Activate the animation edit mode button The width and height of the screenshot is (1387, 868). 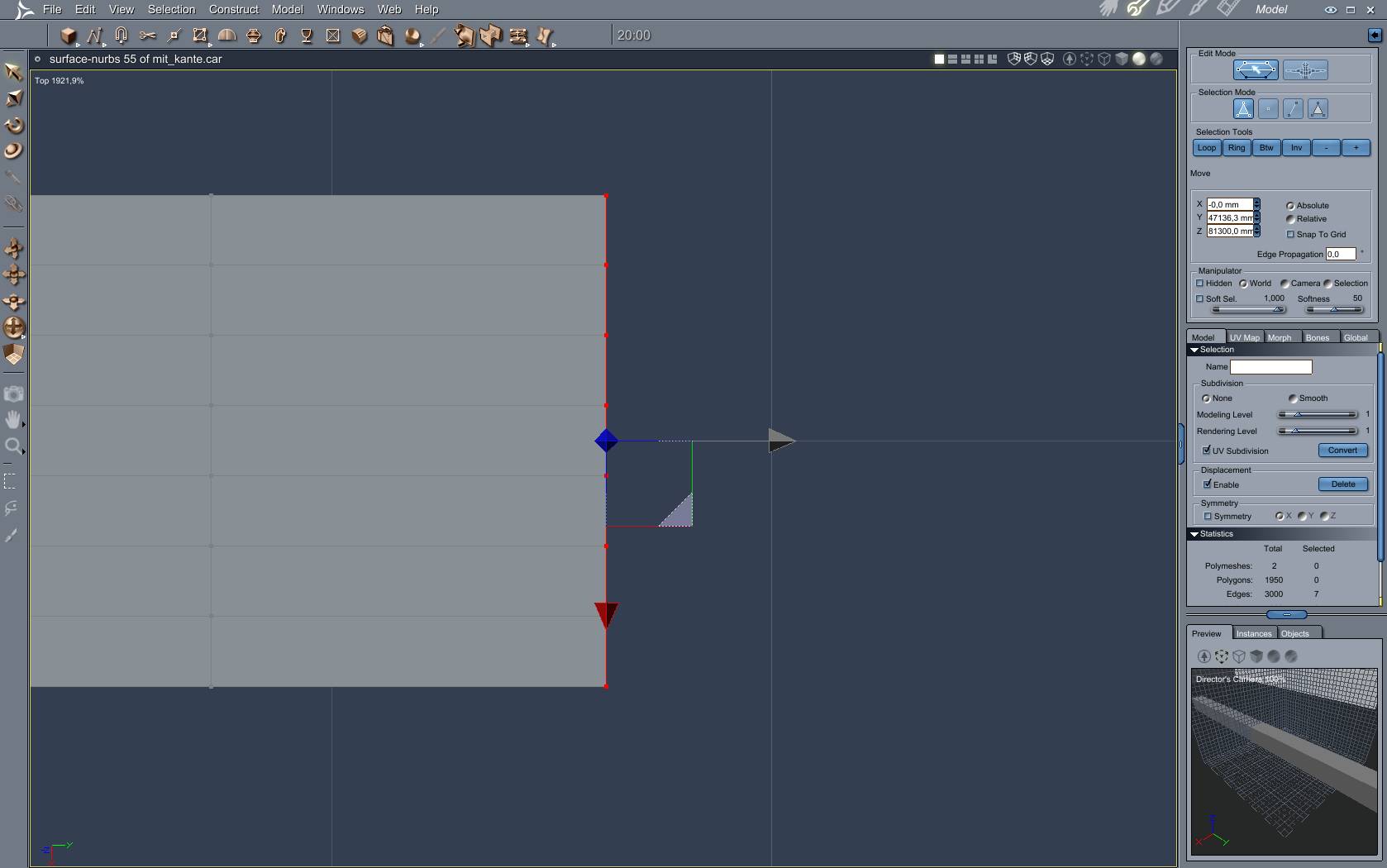(1305, 70)
